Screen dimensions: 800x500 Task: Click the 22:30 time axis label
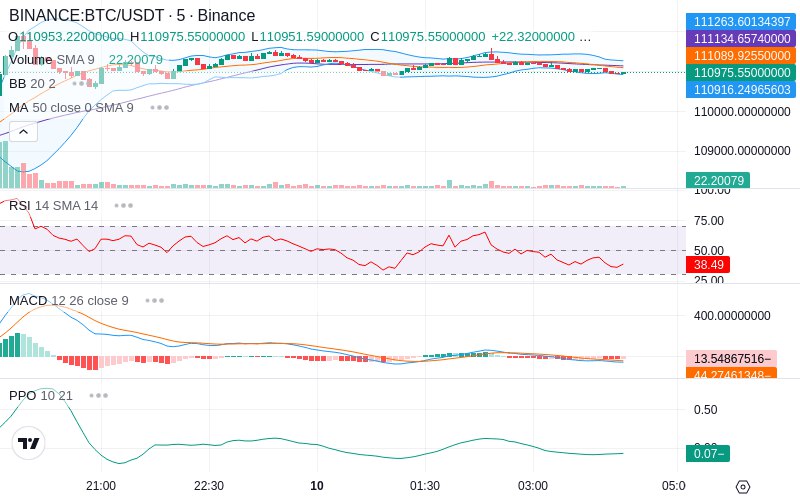209,486
